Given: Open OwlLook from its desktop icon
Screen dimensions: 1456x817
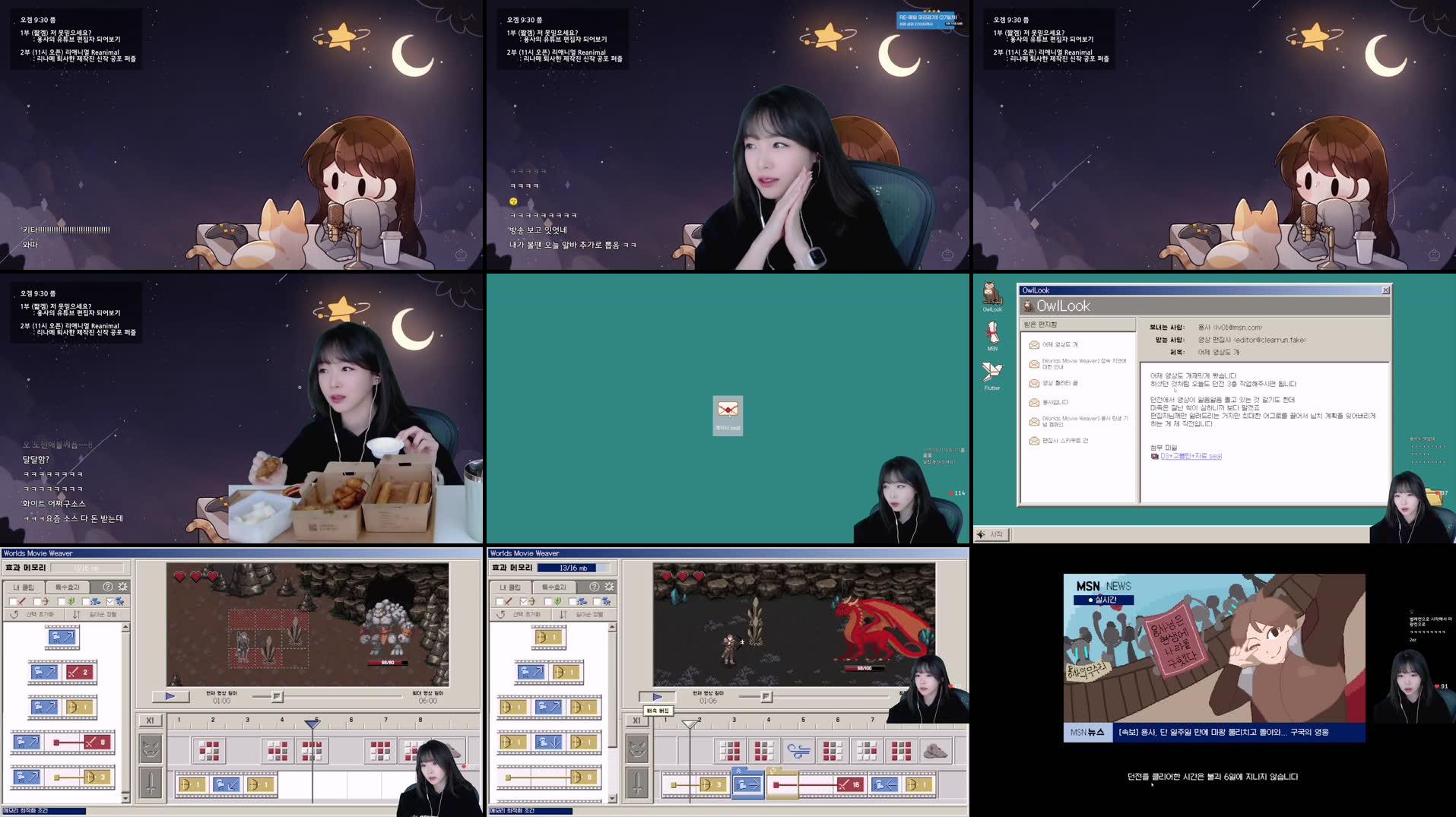Looking at the screenshot, I should pos(992,295).
